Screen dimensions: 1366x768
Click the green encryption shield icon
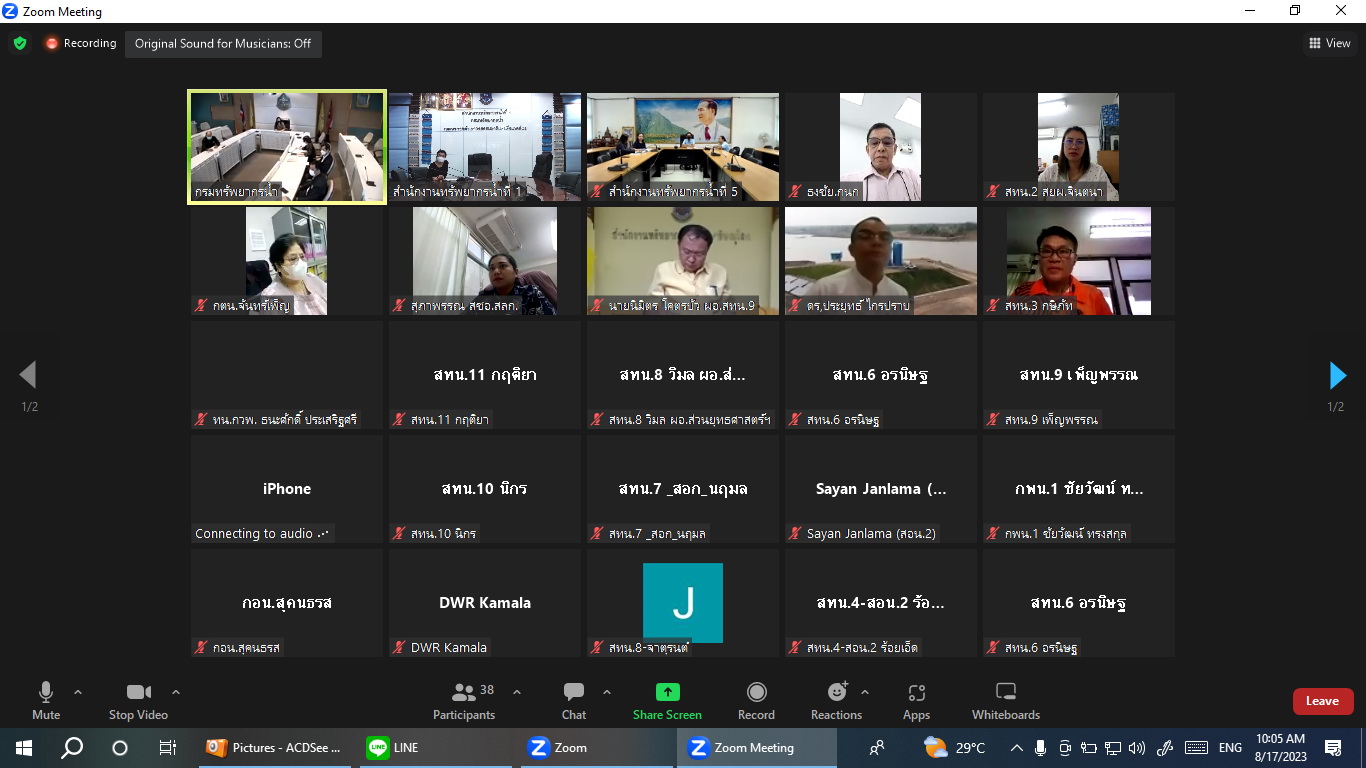[20, 44]
